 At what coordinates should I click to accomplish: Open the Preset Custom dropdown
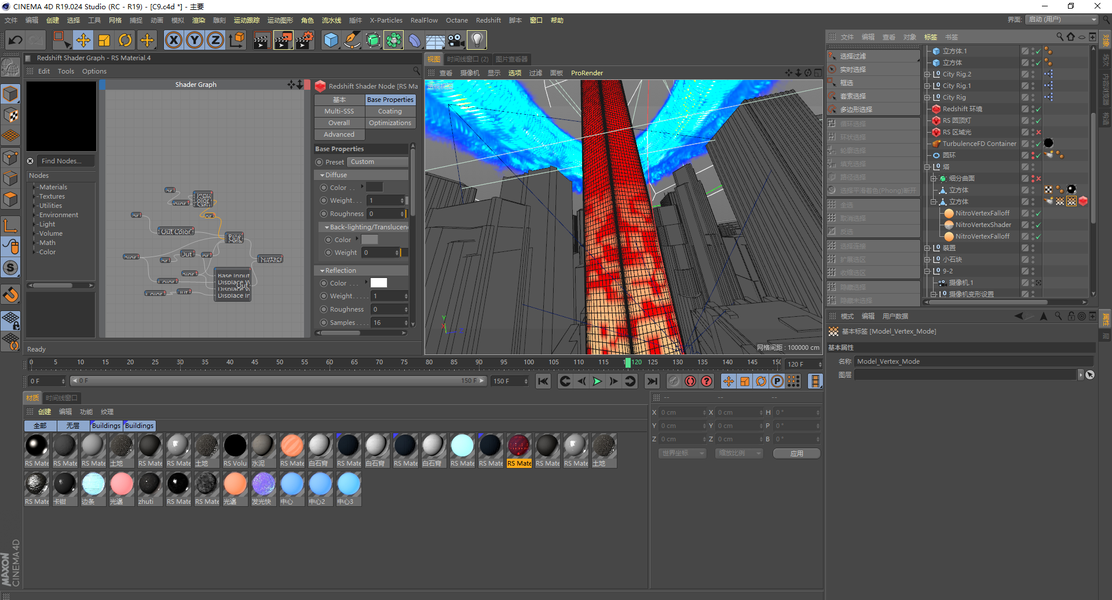[378, 162]
